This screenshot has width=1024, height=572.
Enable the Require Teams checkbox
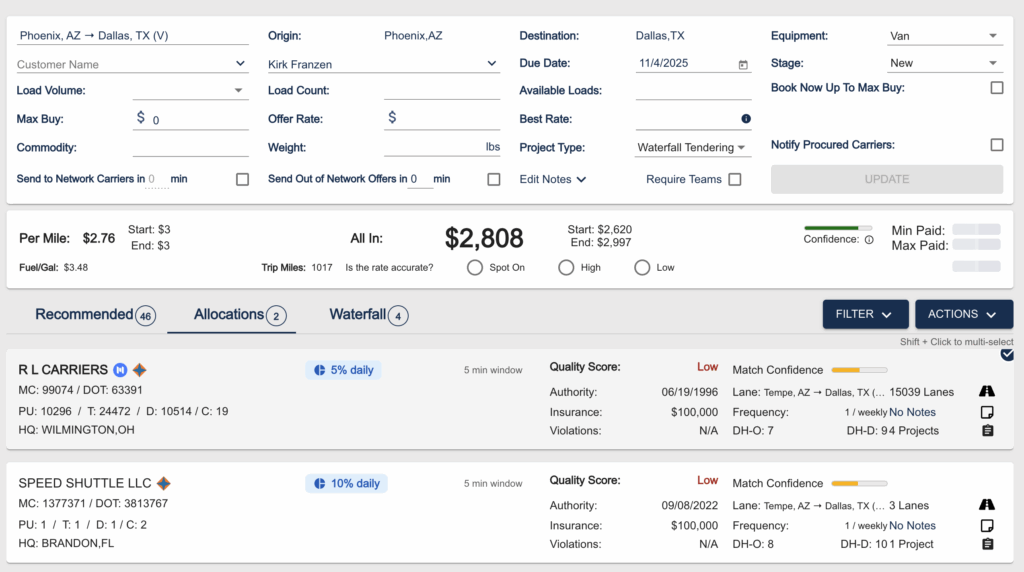[x=735, y=180]
